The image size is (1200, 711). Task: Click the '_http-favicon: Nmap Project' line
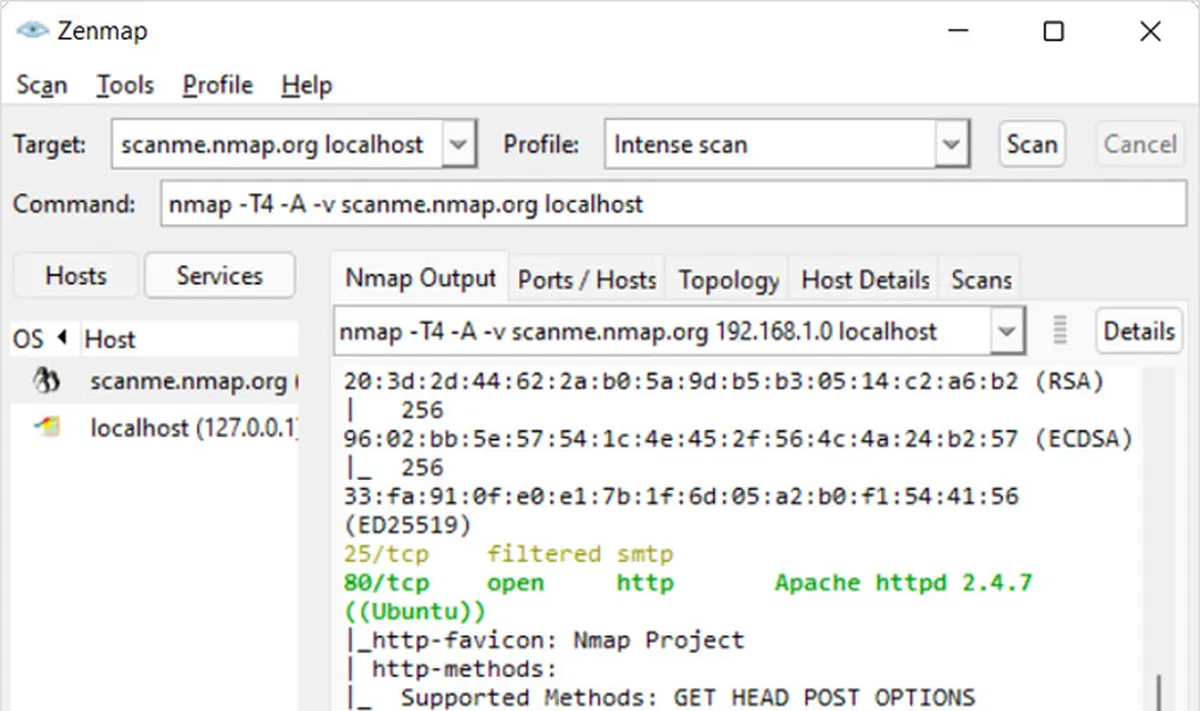[x=544, y=640]
